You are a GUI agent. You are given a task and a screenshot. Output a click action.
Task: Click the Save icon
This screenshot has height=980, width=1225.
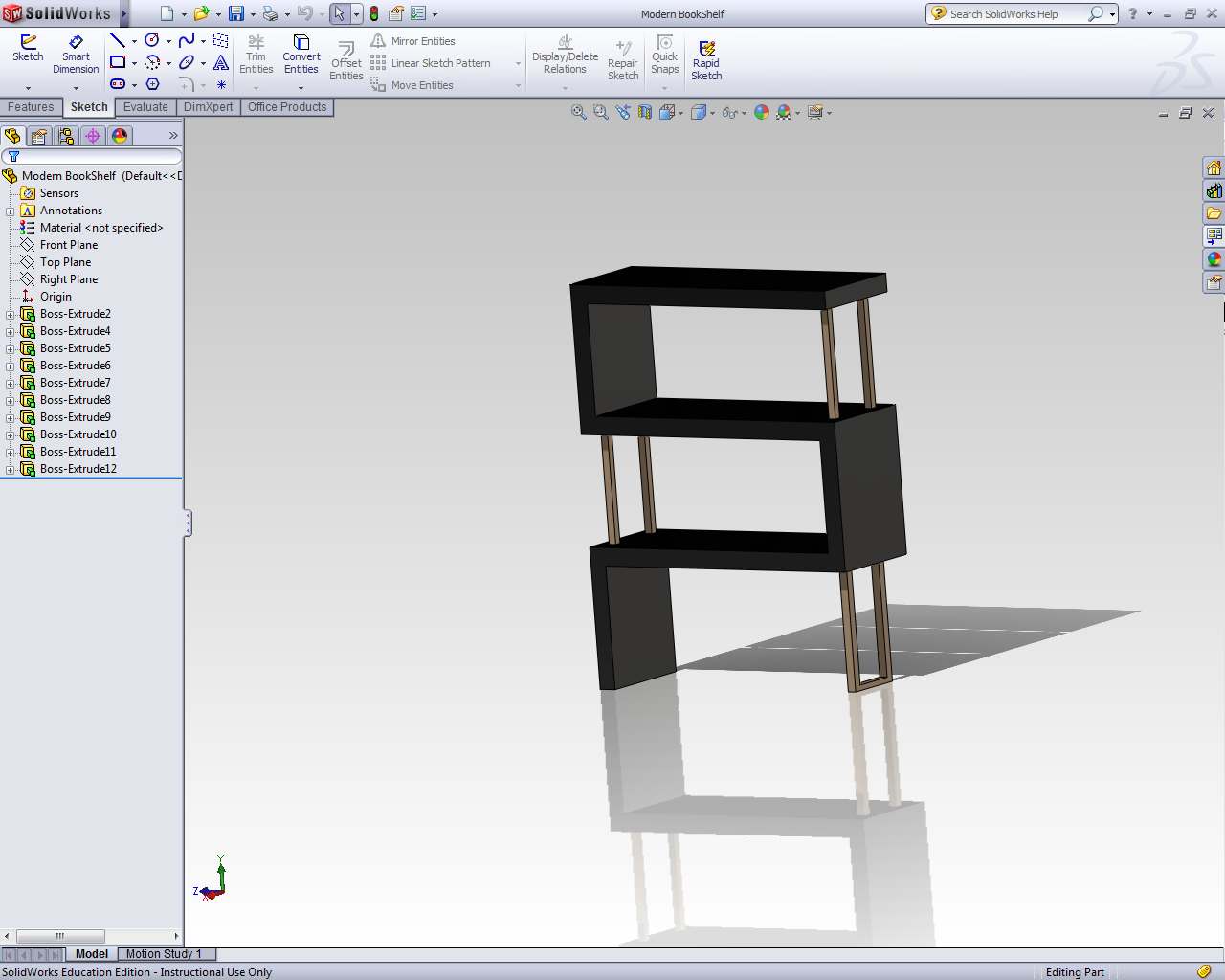tap(236, 13)
